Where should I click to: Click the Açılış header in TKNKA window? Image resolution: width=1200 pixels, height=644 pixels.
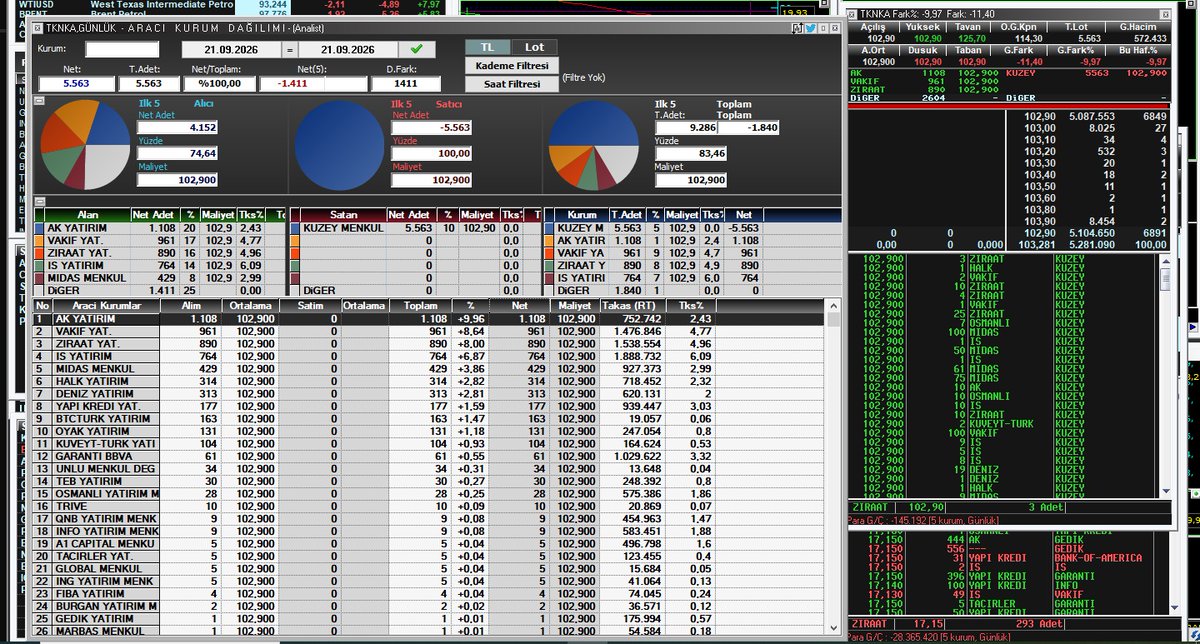(873, 27)
